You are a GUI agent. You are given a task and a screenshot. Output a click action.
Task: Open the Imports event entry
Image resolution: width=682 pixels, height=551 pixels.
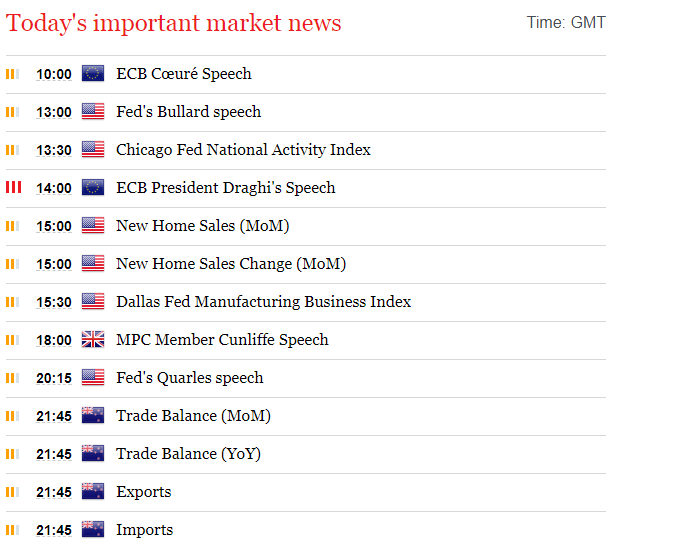[144, 530]
